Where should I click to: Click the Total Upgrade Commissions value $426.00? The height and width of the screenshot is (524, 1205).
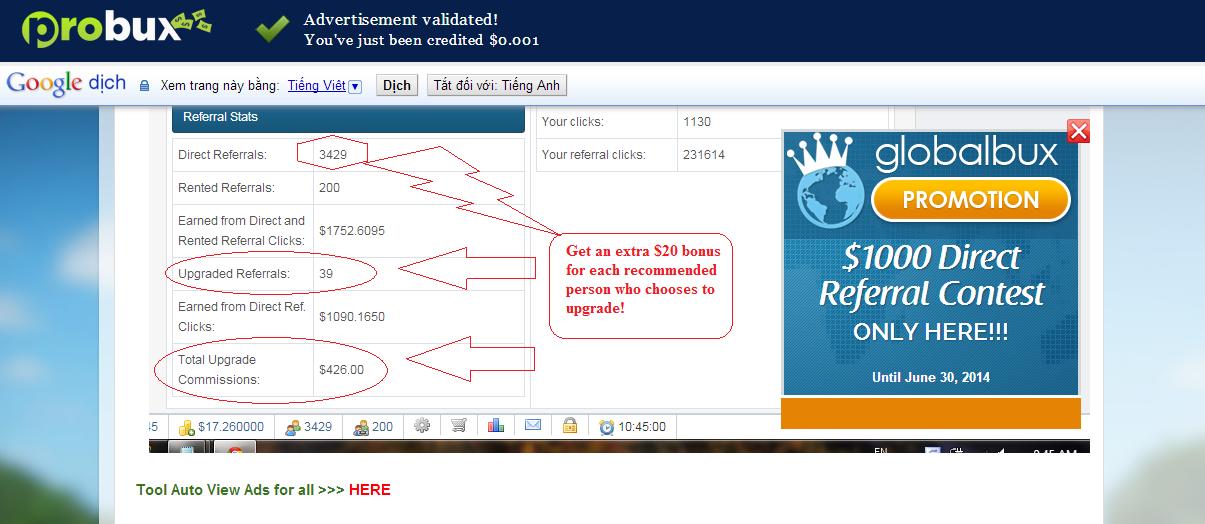coord(342,370)
